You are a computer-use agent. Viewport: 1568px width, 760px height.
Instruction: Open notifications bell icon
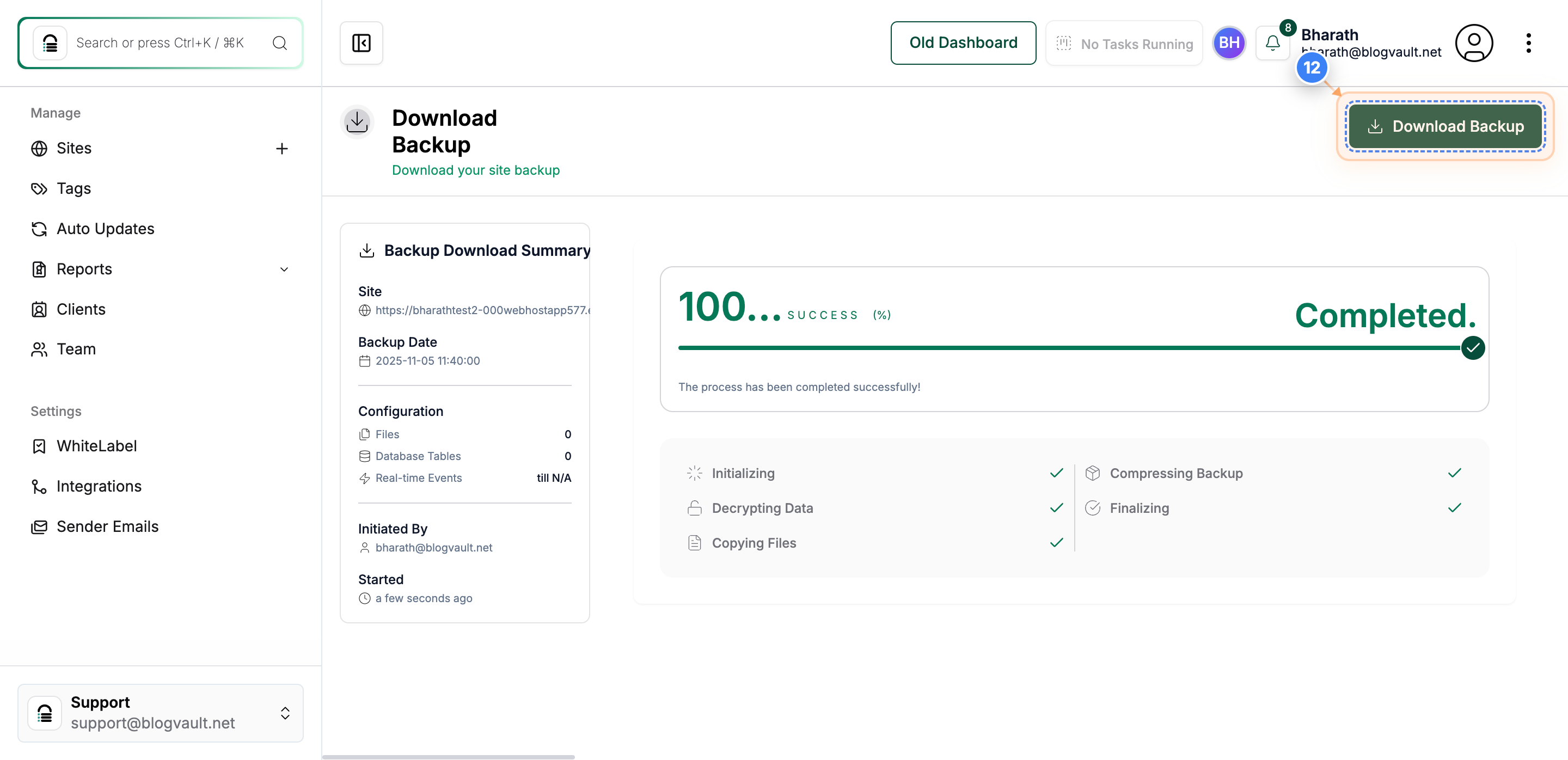pos(1272,42)
